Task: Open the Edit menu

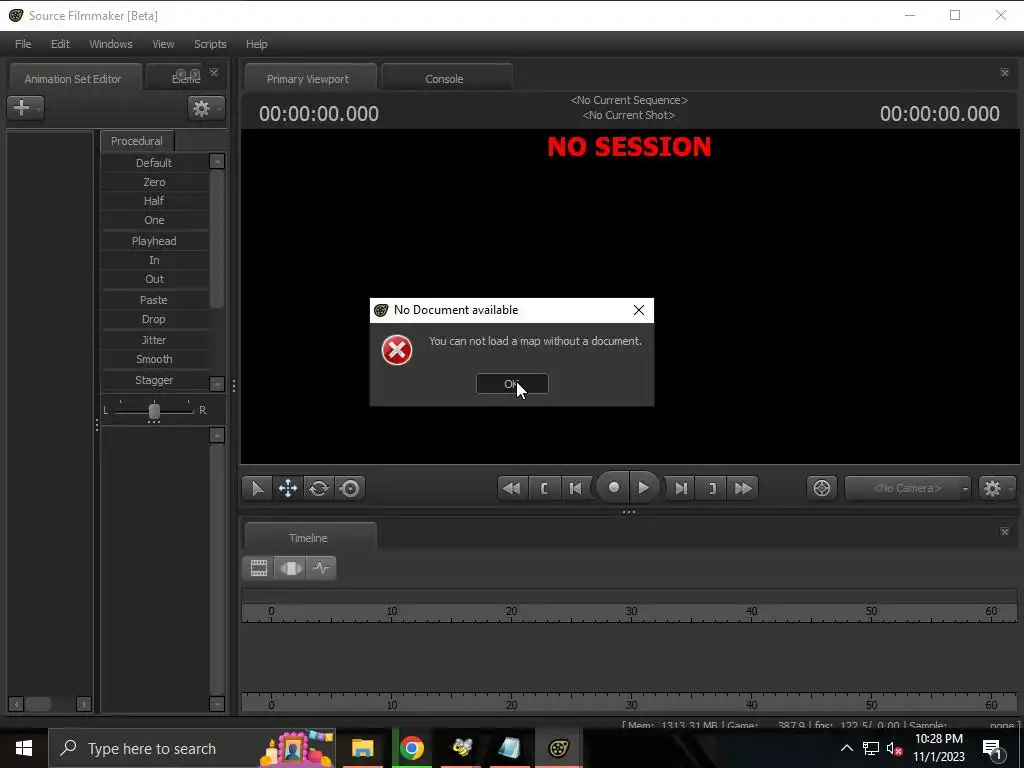Action: 60,44
